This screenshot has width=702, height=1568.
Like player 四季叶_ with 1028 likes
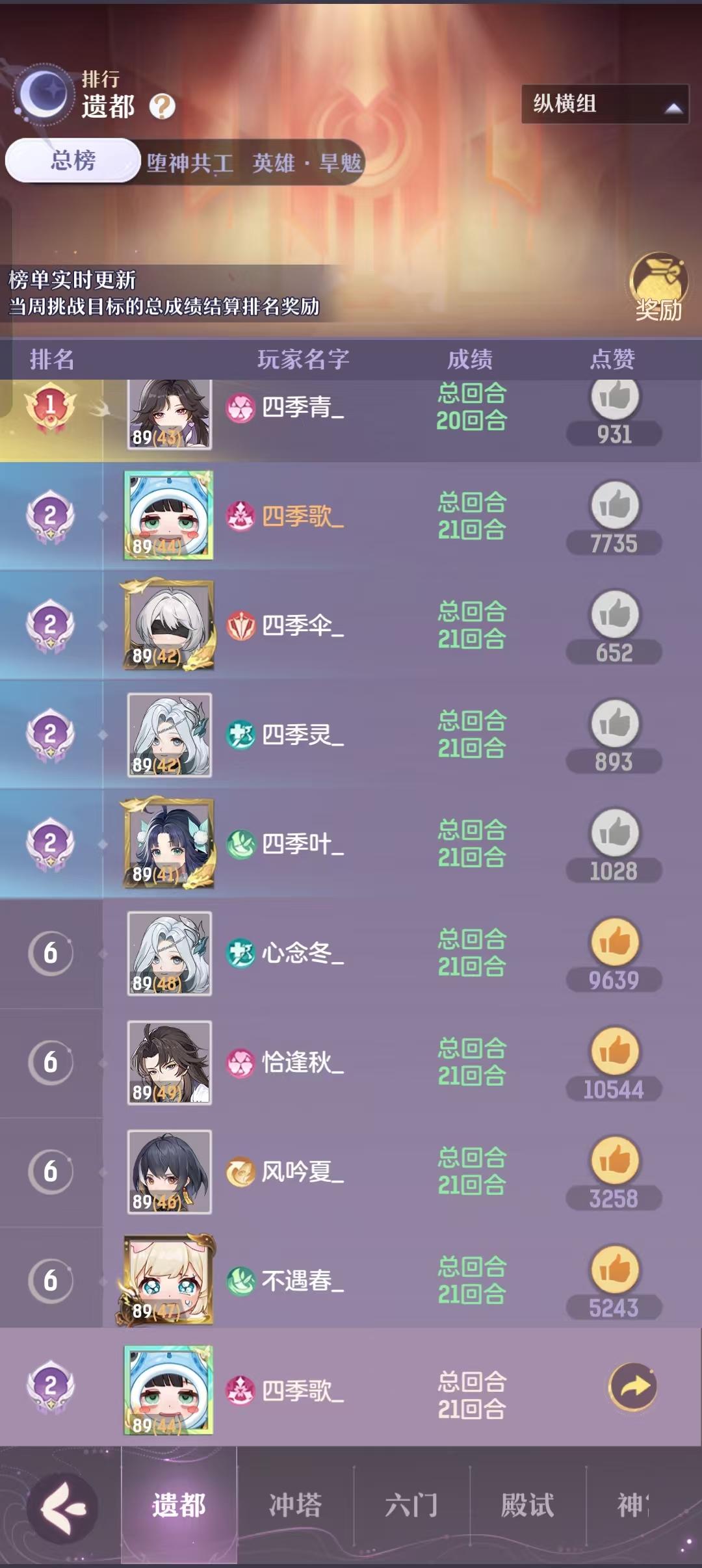coord(615,833)
